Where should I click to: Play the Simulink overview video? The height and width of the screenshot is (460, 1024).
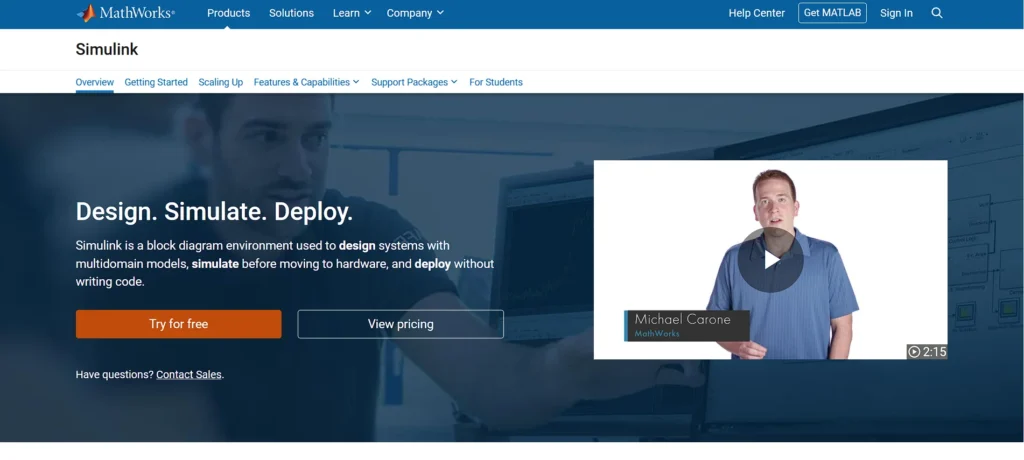point(770,260)
